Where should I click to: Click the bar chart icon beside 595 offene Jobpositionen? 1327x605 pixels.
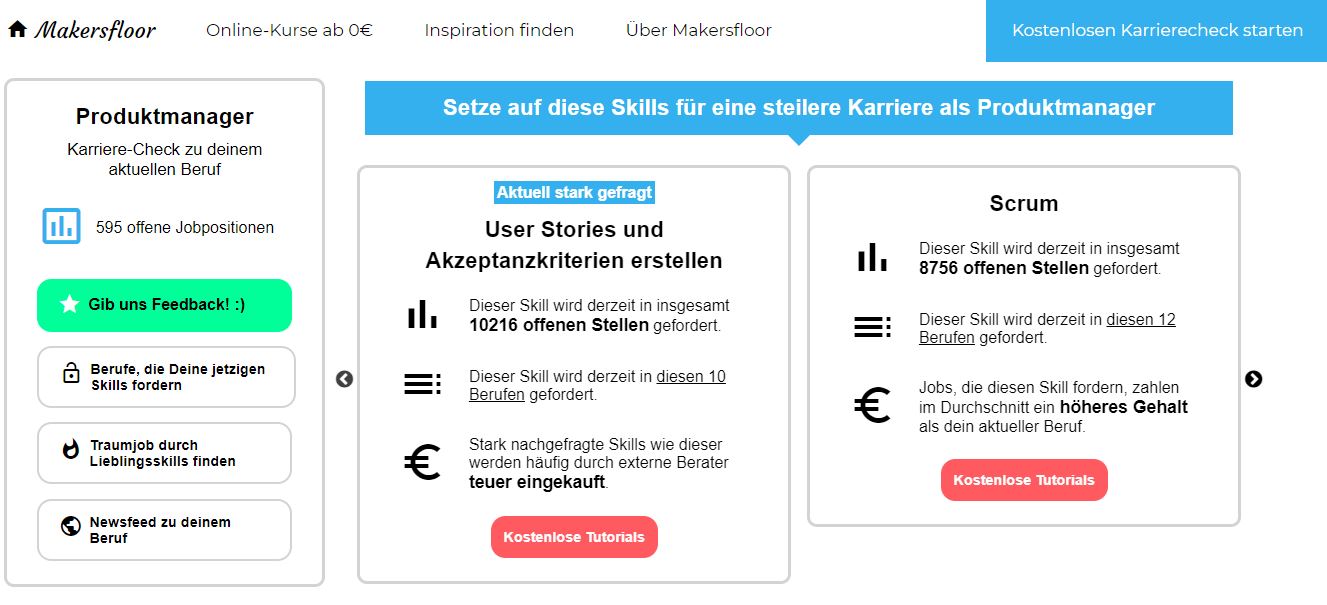click(x=61, y=226)
